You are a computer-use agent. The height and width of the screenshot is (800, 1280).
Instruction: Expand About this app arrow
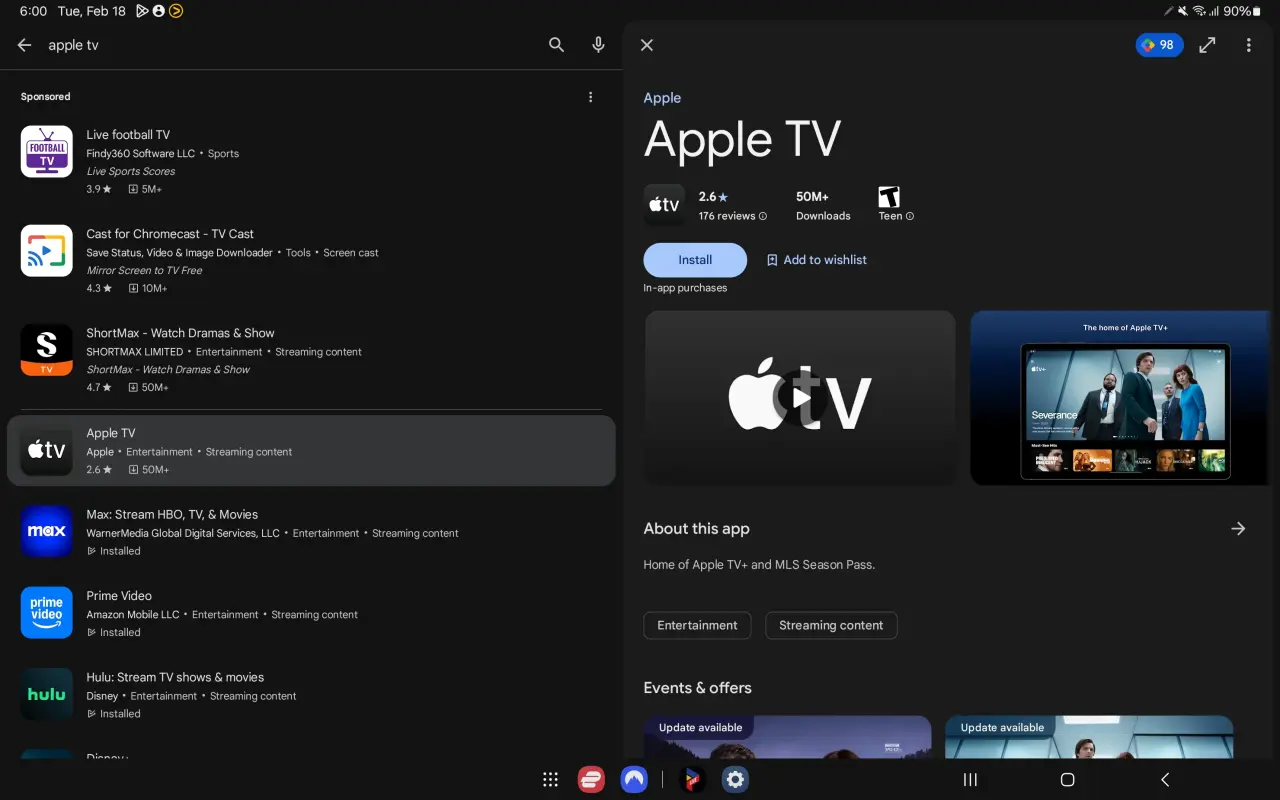1238,528
